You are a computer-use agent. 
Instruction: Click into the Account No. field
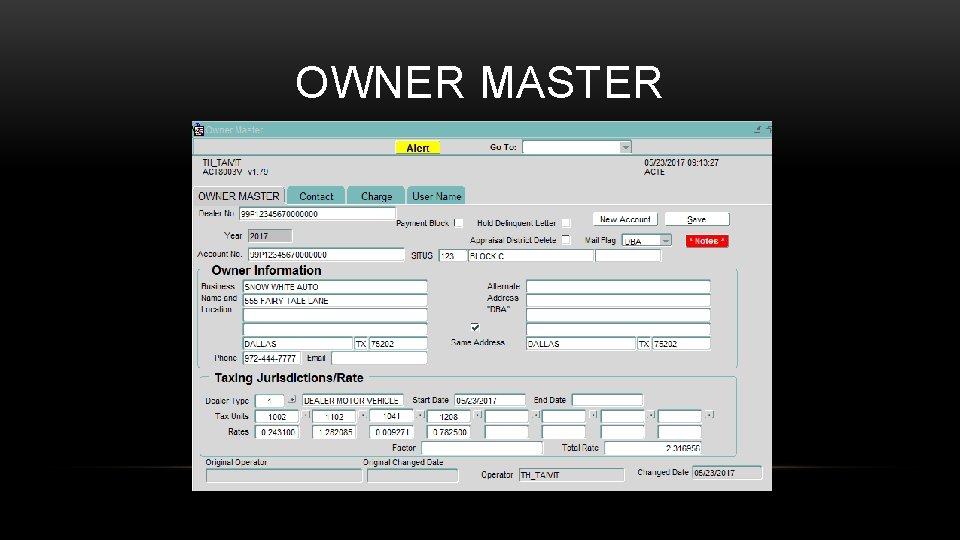coord(326,255)
